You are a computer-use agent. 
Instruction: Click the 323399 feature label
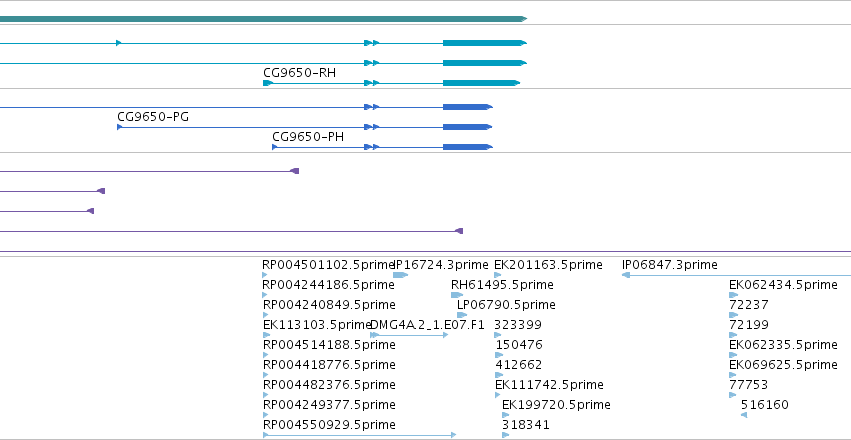click(518, 324)
